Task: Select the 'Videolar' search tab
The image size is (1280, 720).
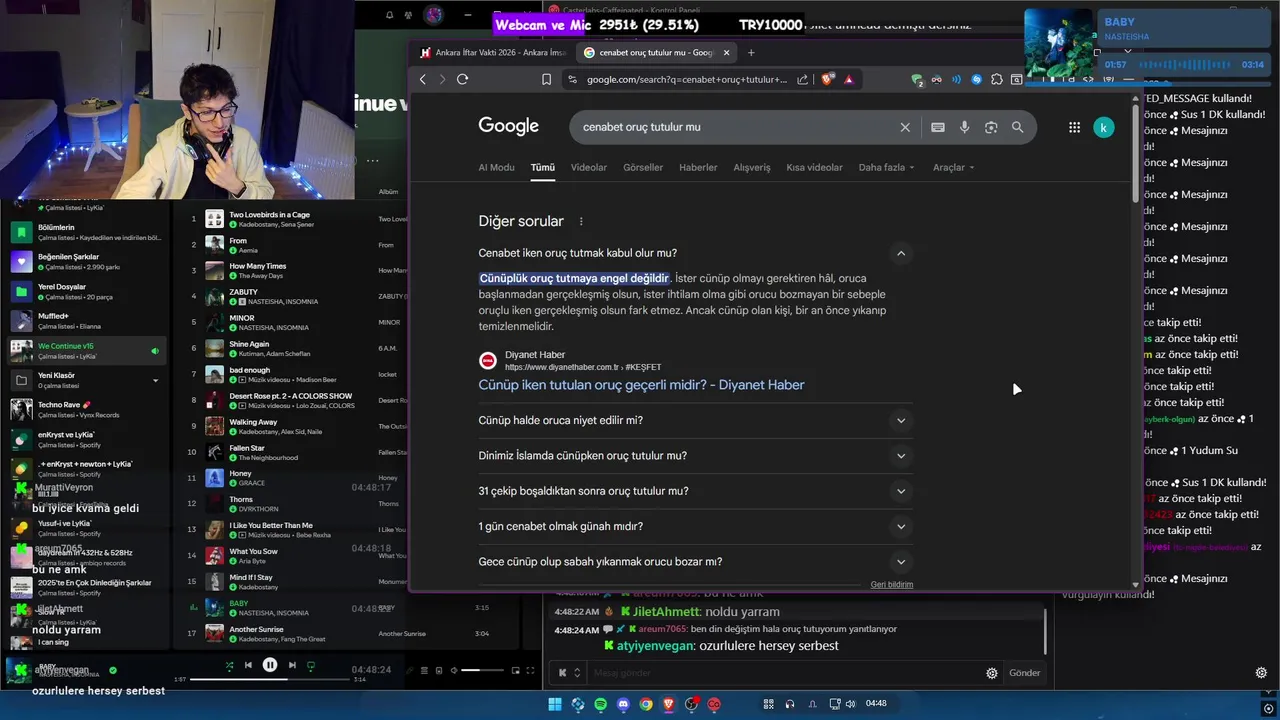Action: [589, 168]
